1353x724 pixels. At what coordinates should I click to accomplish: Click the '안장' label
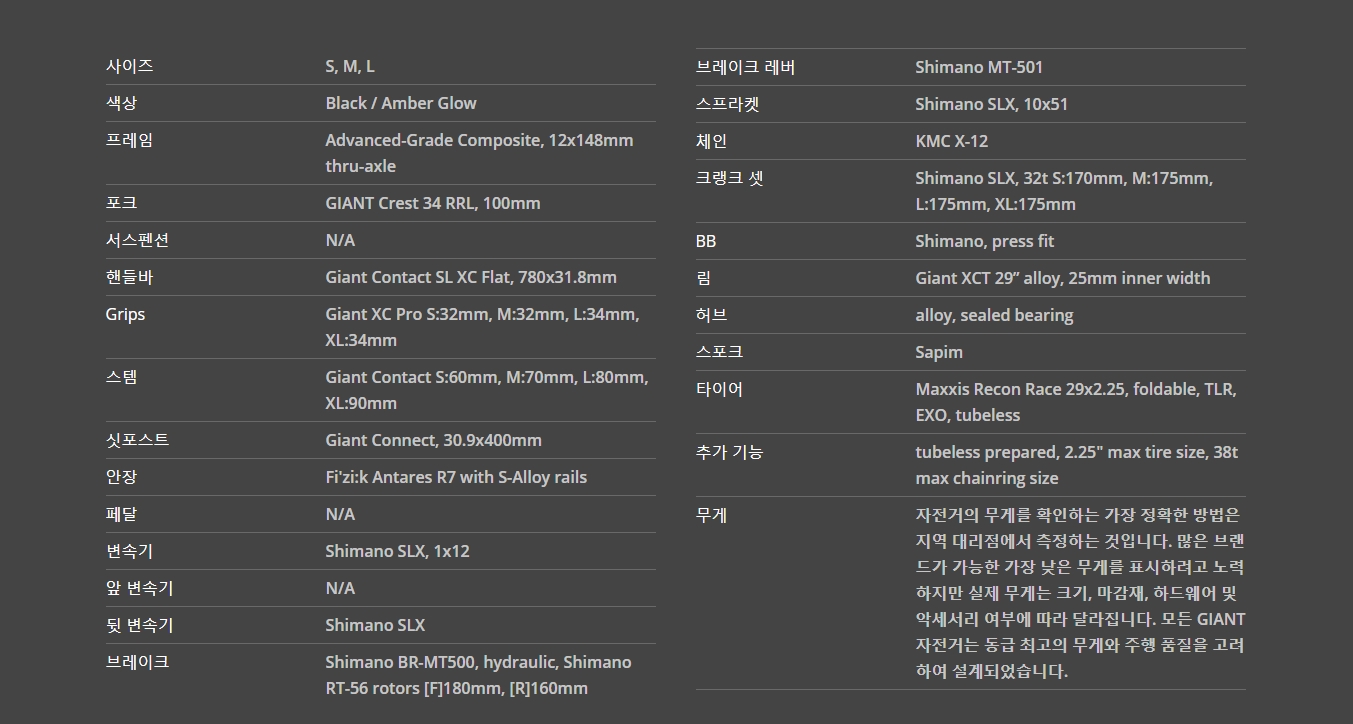click(121, 477)
